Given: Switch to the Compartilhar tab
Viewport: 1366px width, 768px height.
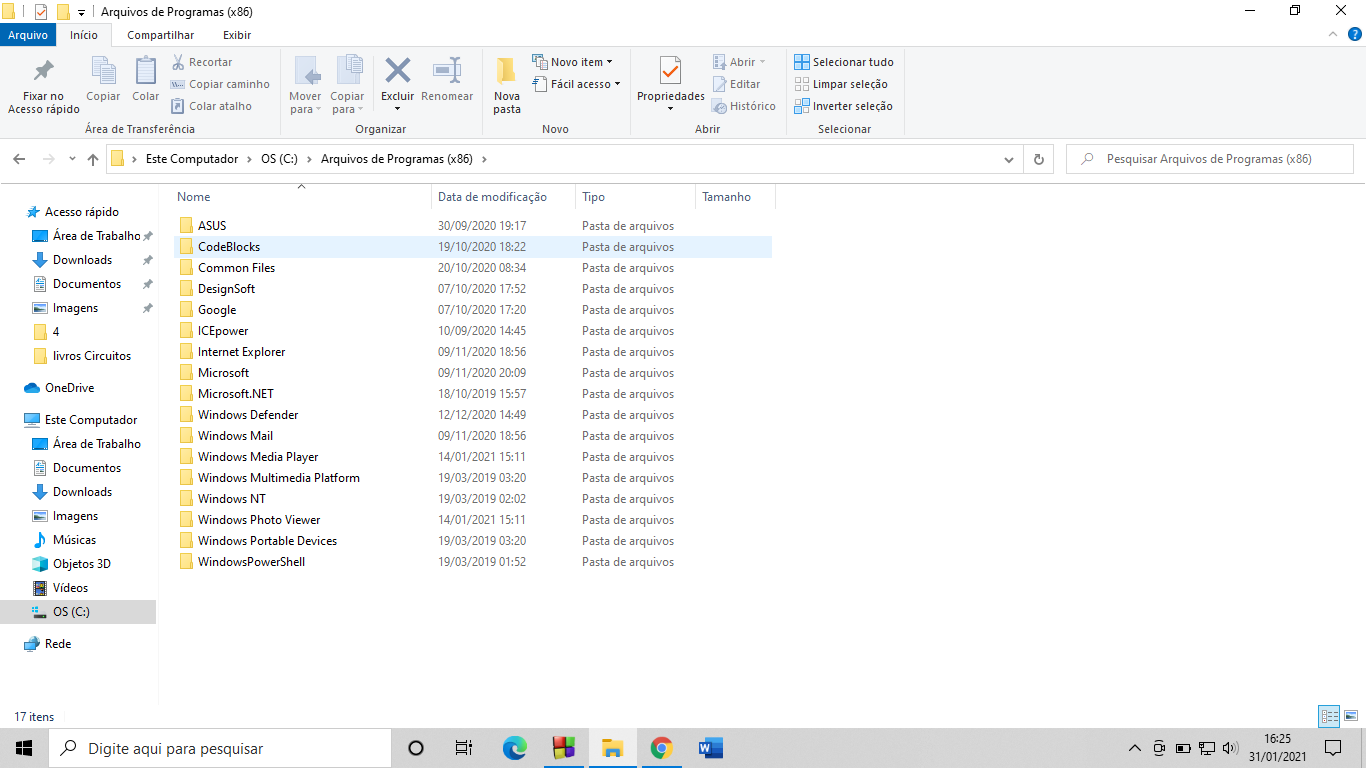Looking at the screenshot, I should click(x=160, y=35).
